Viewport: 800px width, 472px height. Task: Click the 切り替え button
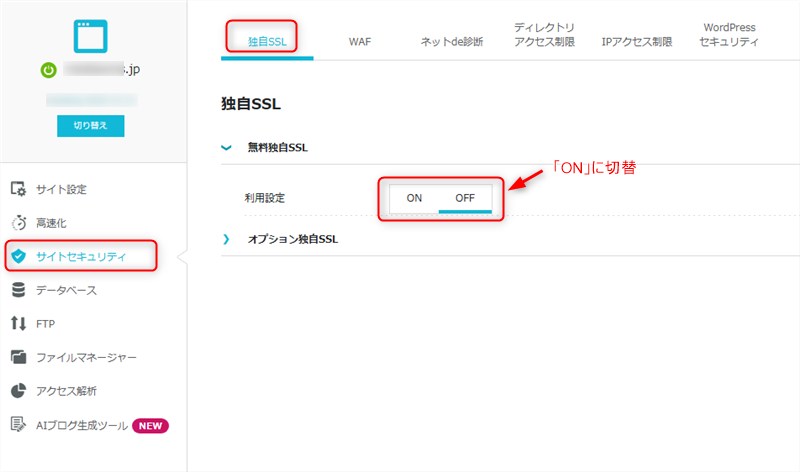pos(90,126)
